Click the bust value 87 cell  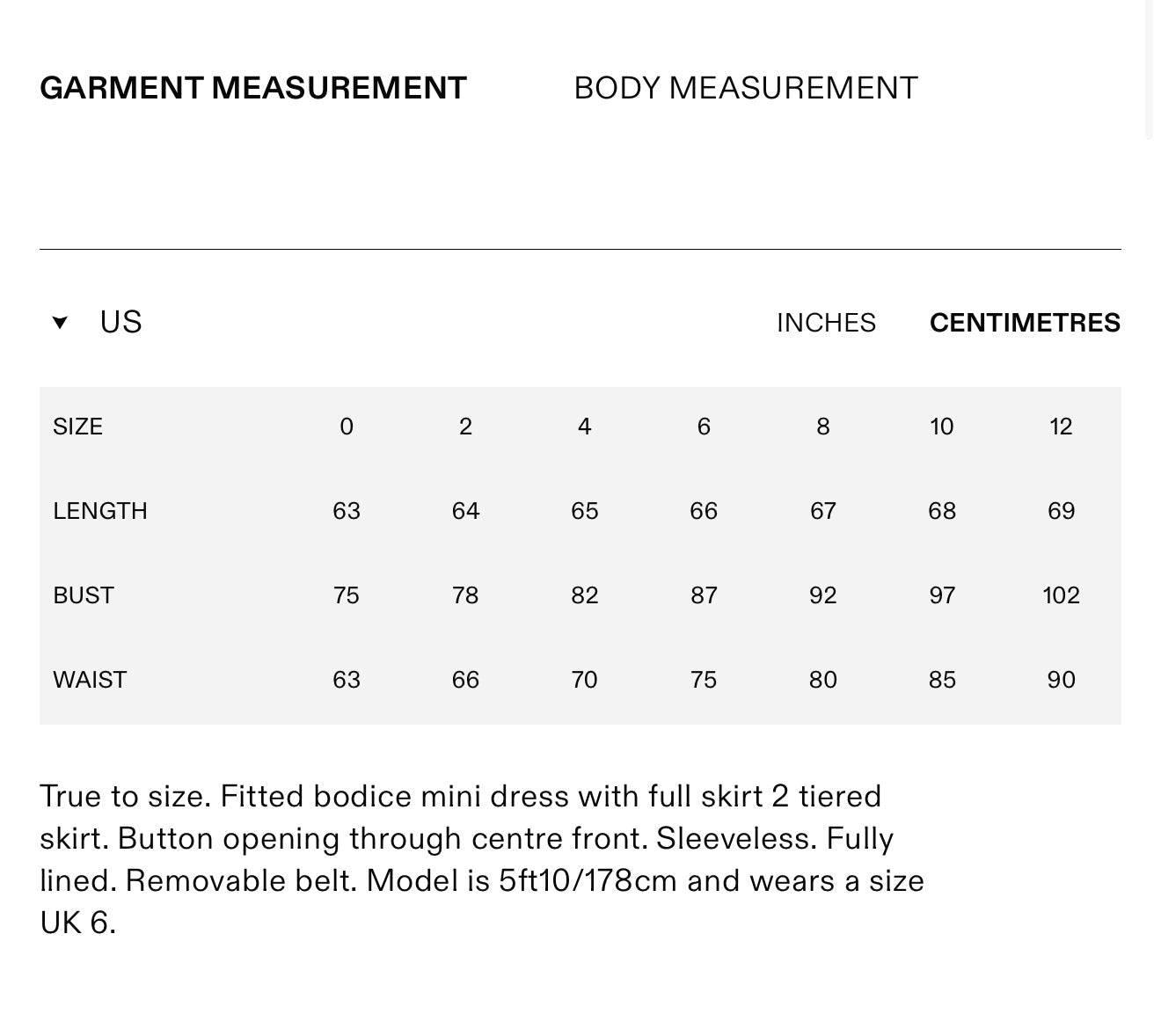pyautogui.click(x=704, y=595)
